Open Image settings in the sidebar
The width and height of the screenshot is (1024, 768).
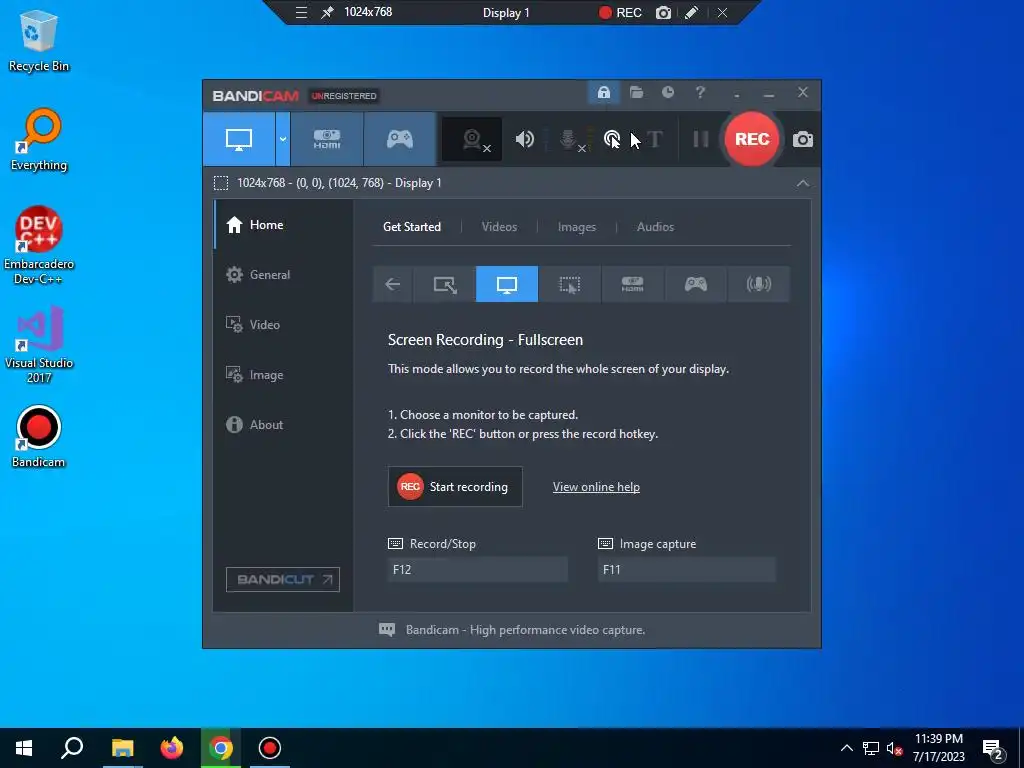(x=283, y=375)
